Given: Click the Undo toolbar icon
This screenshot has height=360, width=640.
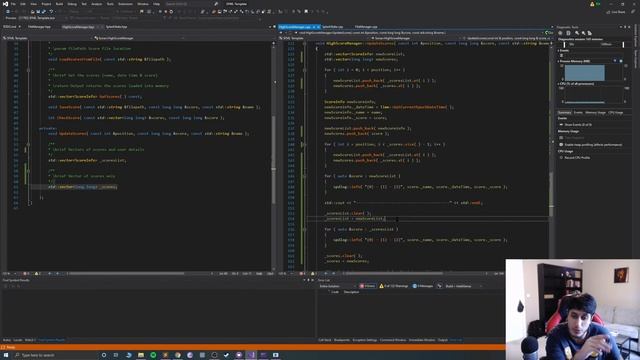Looking at the screenshot, I should pos(51,11).
